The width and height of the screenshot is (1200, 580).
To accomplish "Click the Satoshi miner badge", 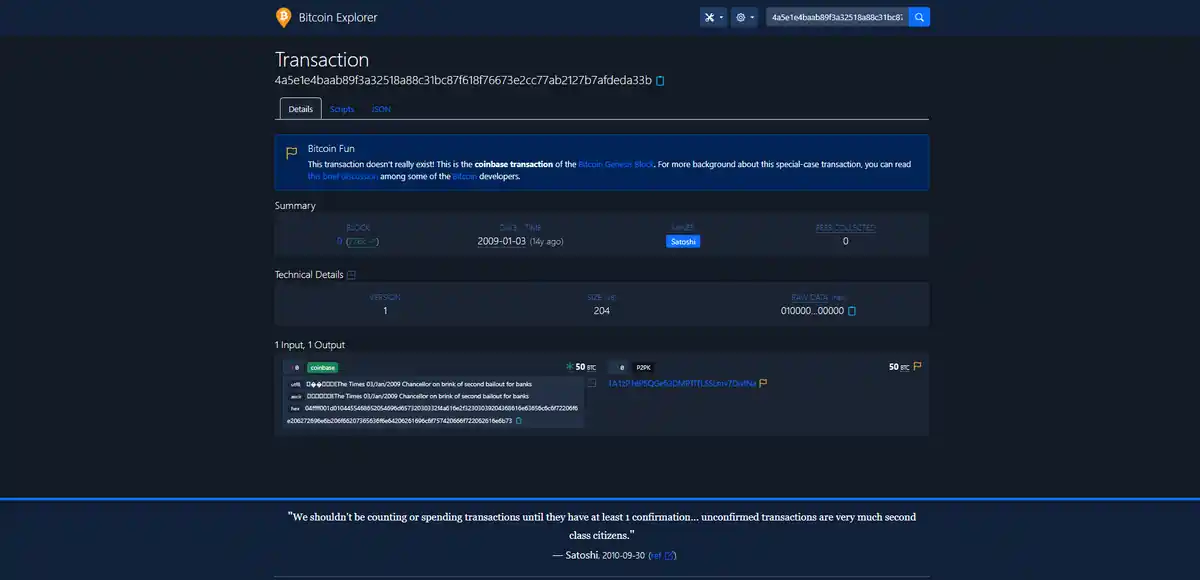I will (684, 241).
